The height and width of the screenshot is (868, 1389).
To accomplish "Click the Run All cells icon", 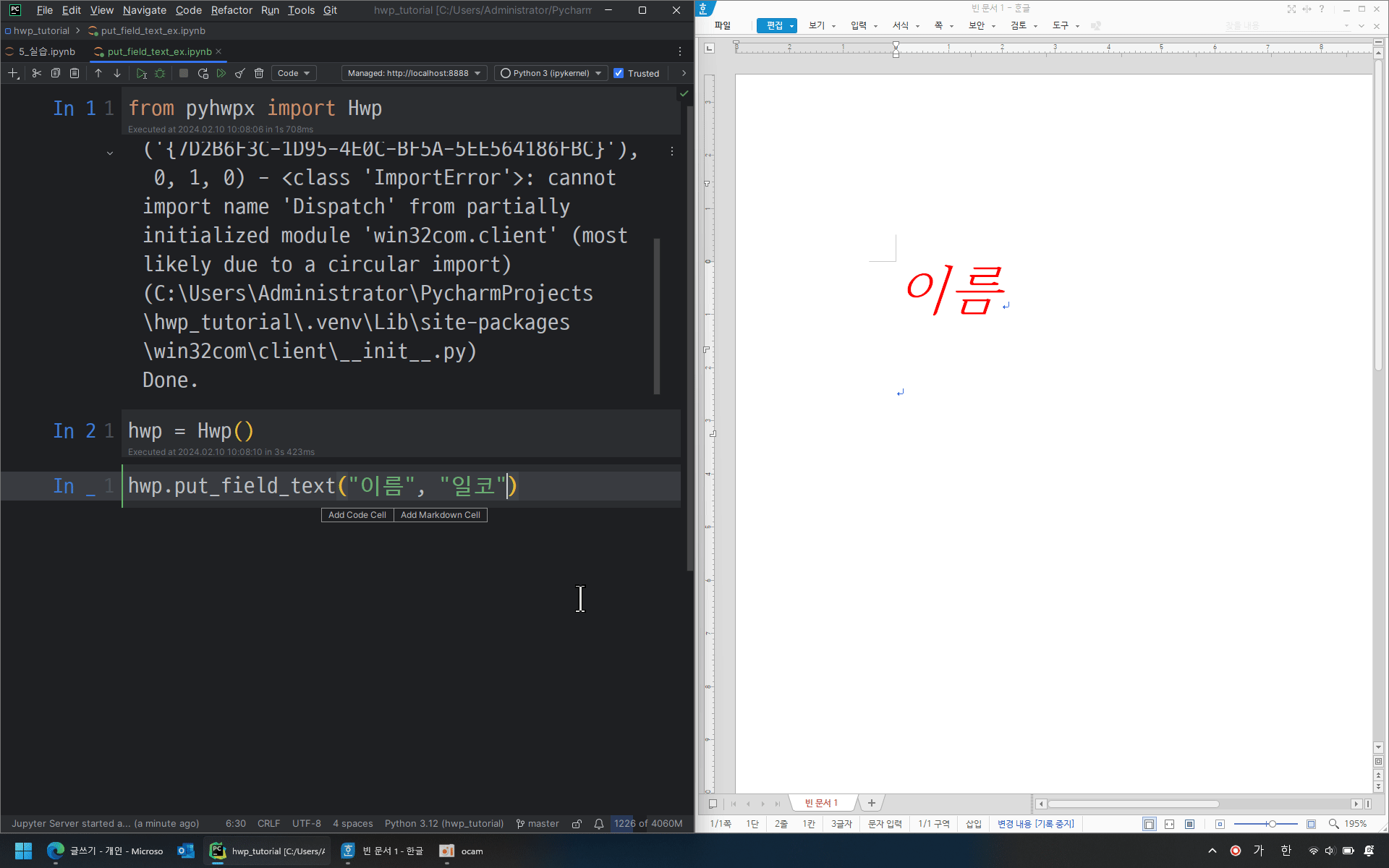I will point(221,73).
